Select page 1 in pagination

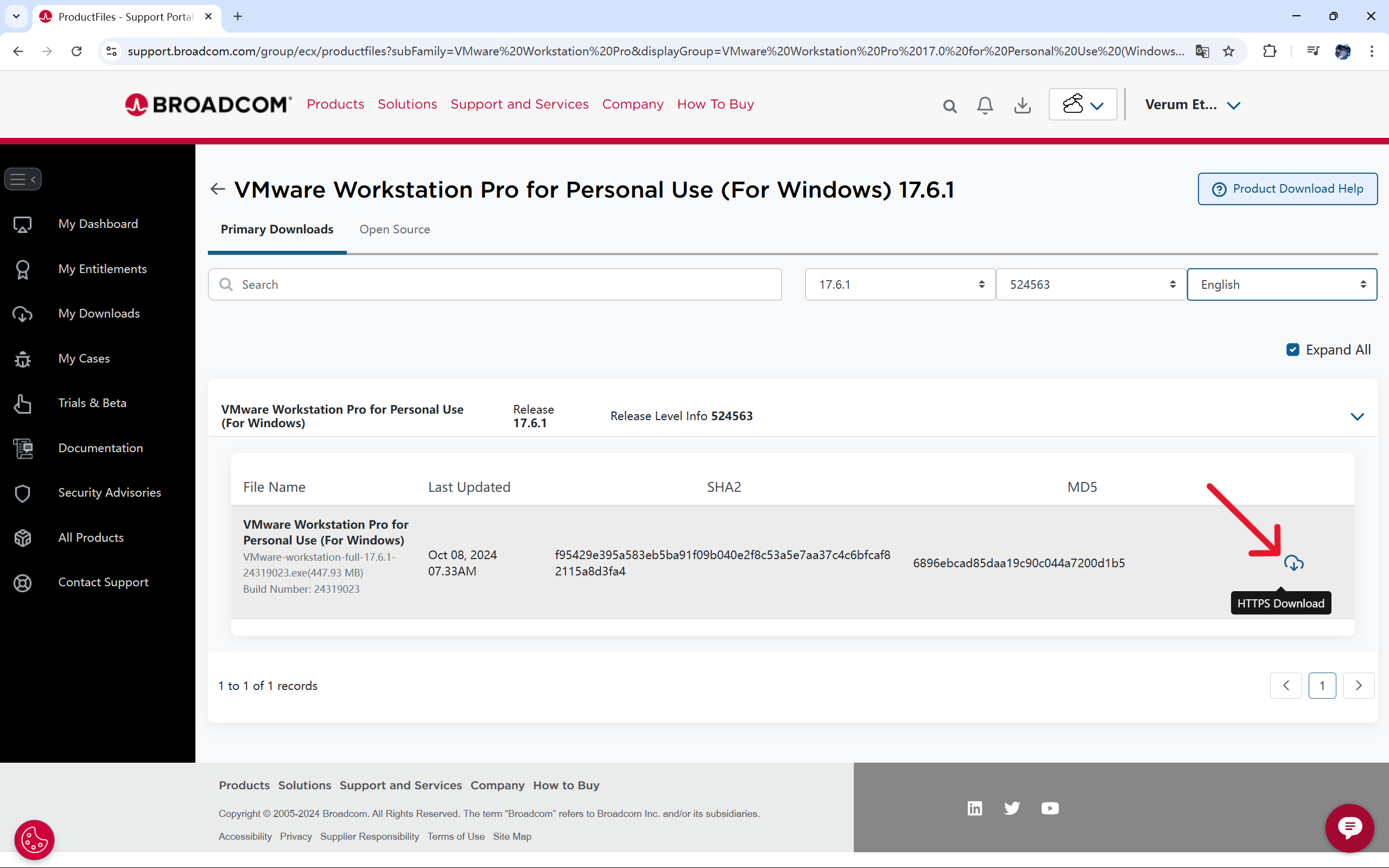[x=1322, y=686]
